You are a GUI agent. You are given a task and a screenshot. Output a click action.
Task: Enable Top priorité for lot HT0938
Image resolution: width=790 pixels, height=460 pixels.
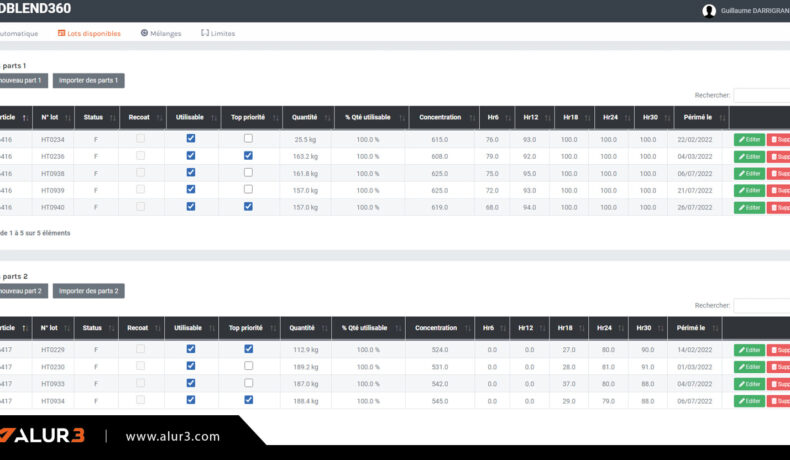click(x=248, y=172)
